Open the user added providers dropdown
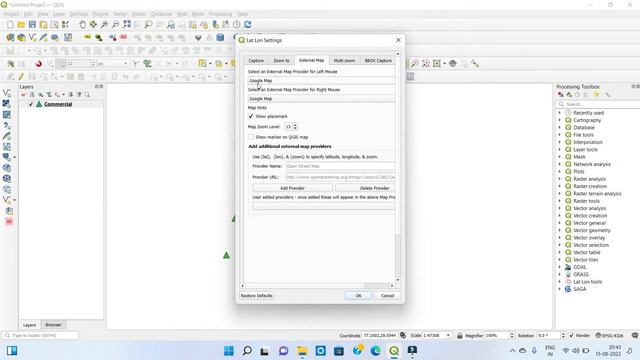Image resolution: width=640 pixels, height=360 pixels. click(x=324, y=206)
